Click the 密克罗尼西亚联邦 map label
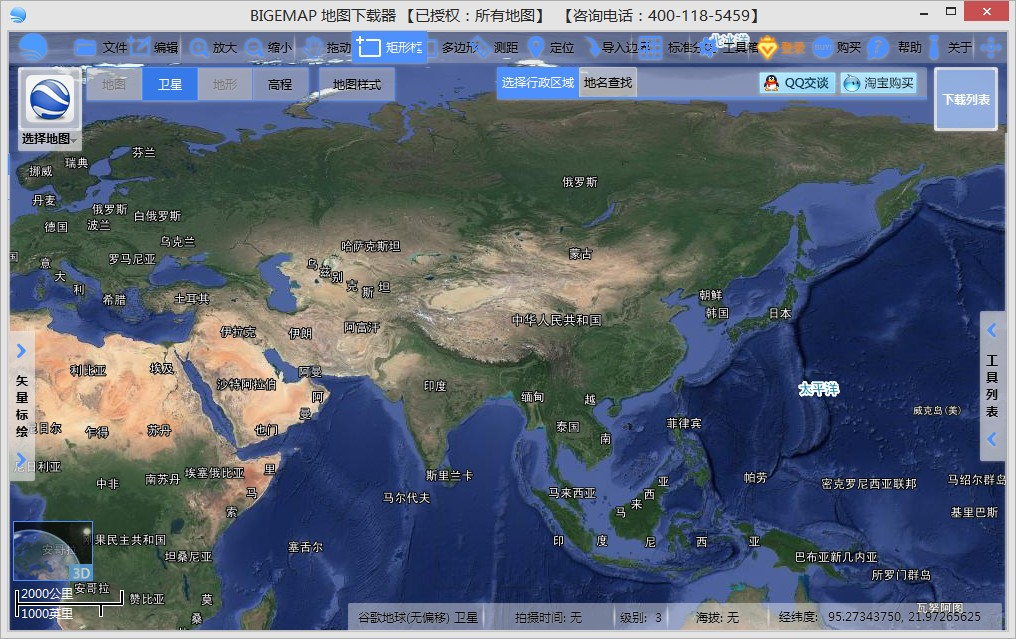The width and height of the screenshot is (1016, 639). (868, 483)
